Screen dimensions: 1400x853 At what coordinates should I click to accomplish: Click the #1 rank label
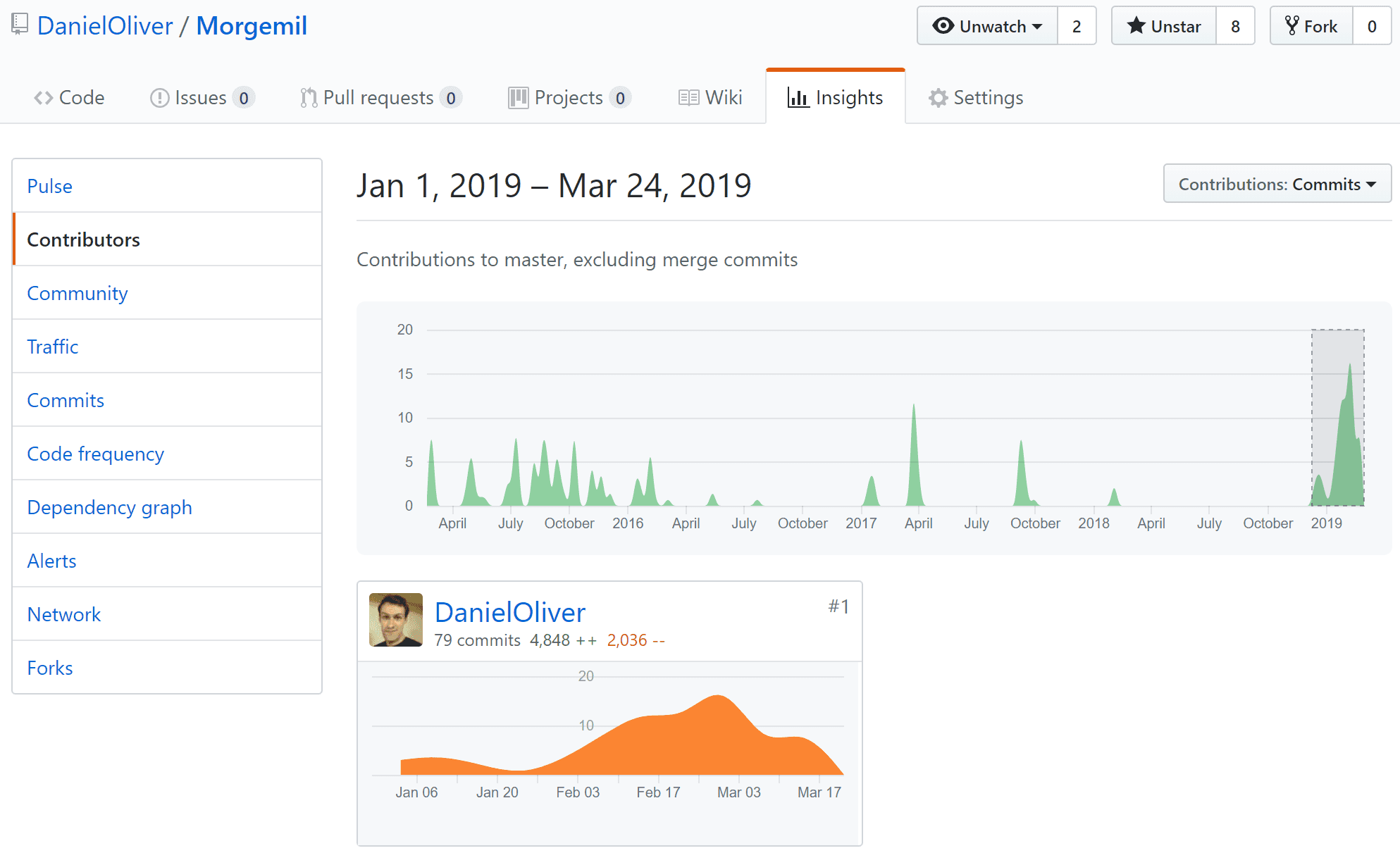(x=838, y=606)
